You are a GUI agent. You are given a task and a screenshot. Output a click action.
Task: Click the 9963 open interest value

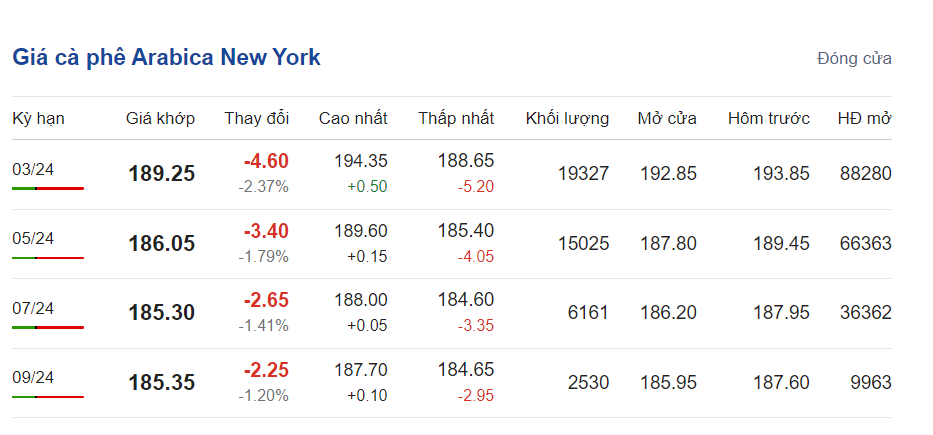pyautogui.click(x=867, y=382)
